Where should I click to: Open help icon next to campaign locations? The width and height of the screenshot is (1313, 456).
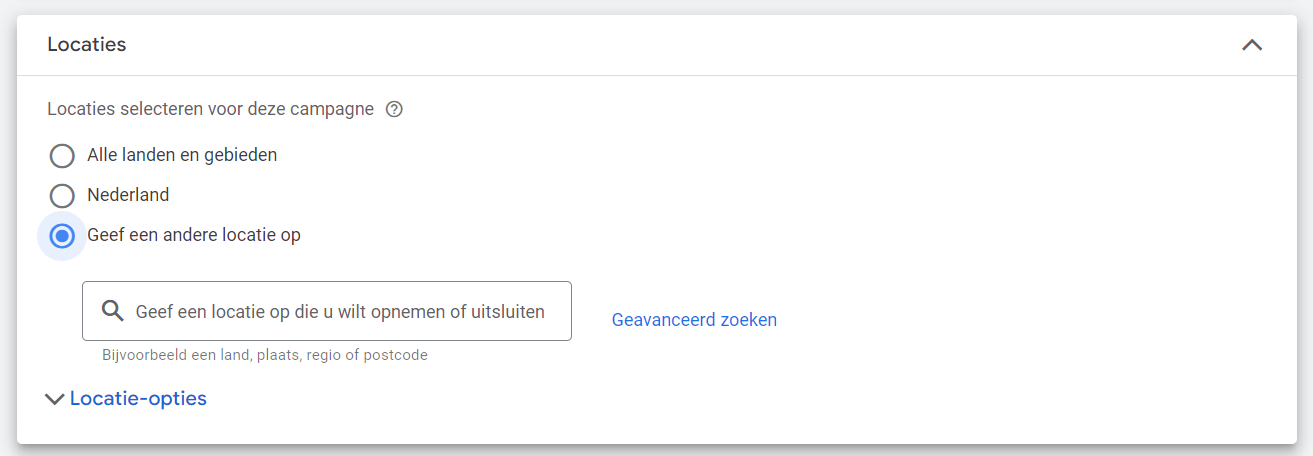pos(394,109)
